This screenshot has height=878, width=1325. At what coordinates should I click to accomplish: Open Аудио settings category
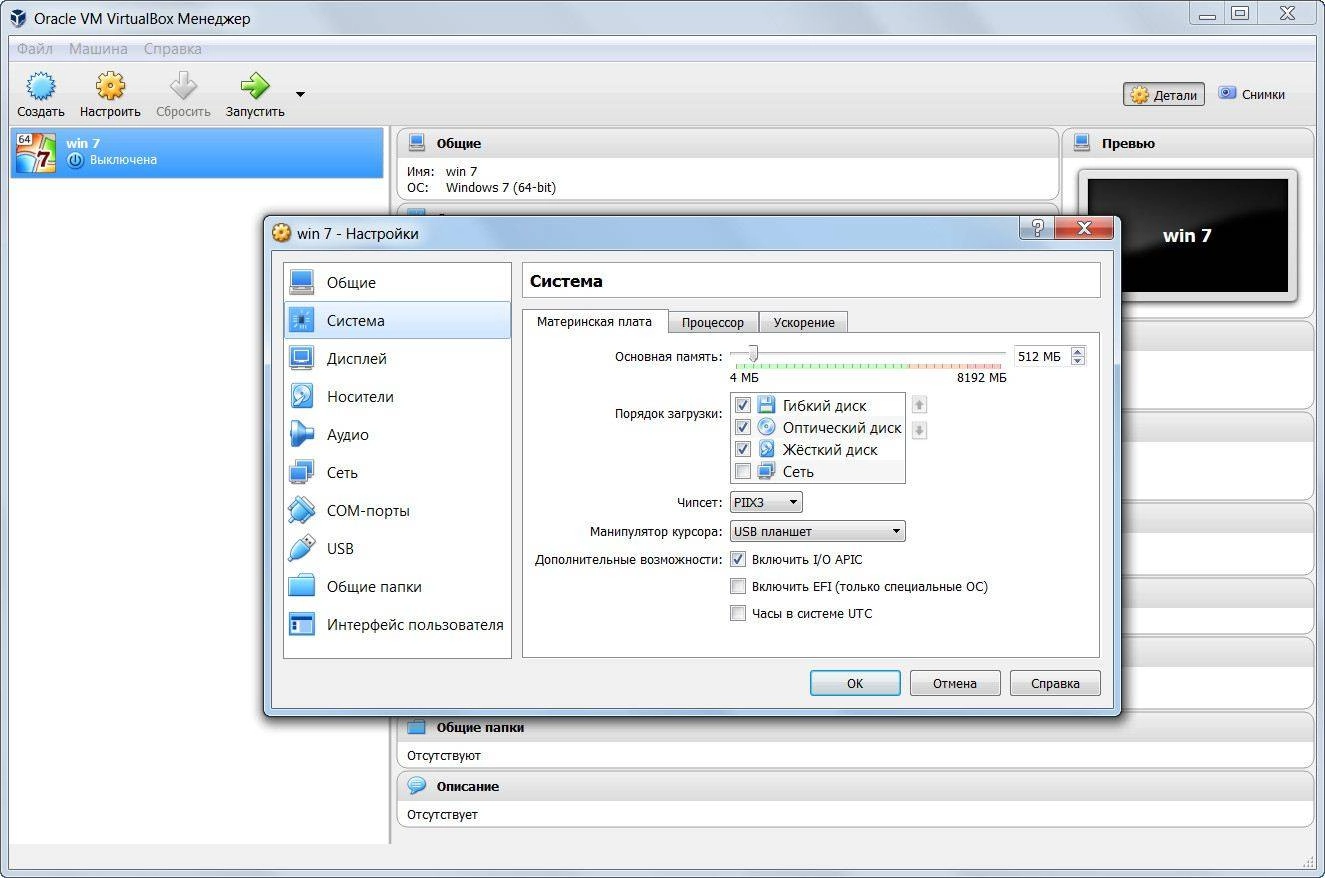(397, 435)
